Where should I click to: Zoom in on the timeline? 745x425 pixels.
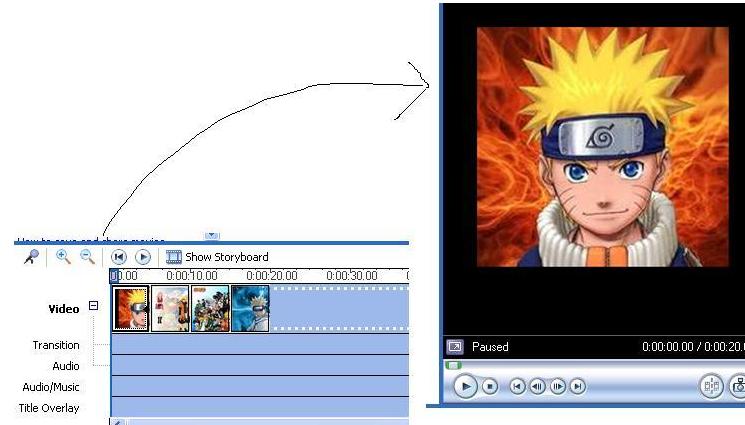pyautogui.click(x=63, y=257)
